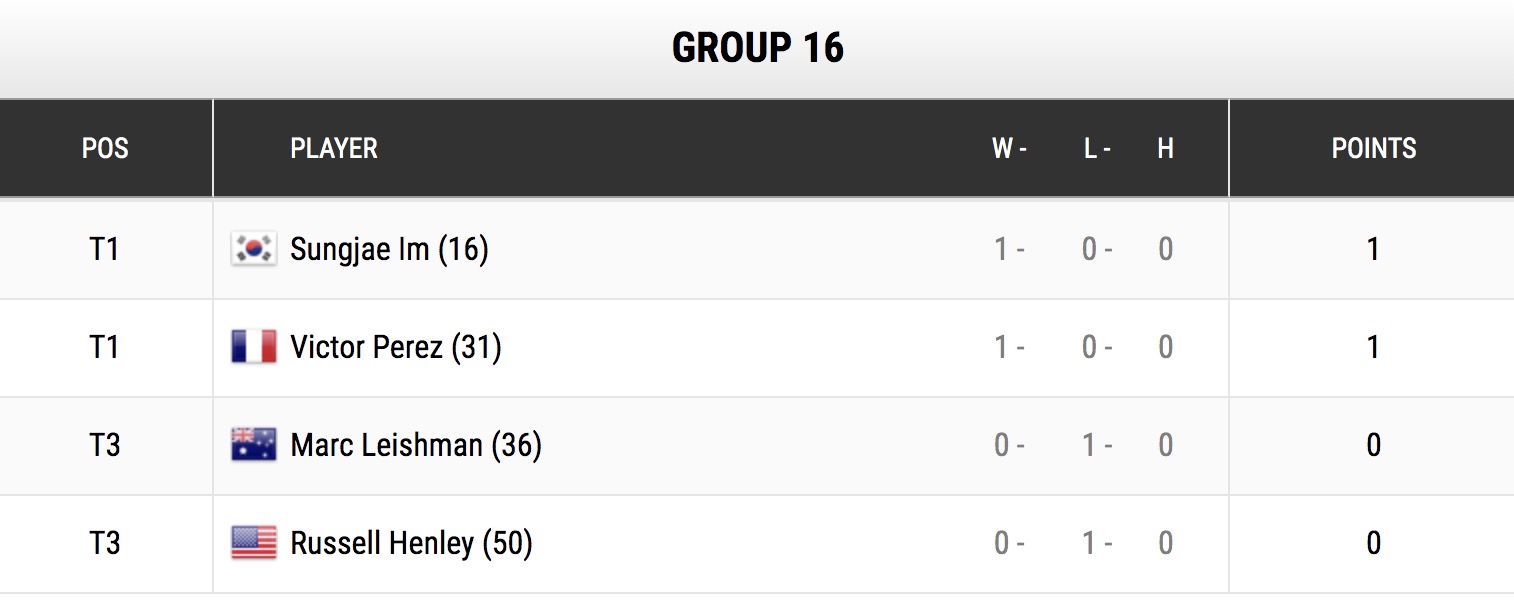1514x608 pixels.
Task: Click Russell Henley's points value
Action: pos(1374,543)
